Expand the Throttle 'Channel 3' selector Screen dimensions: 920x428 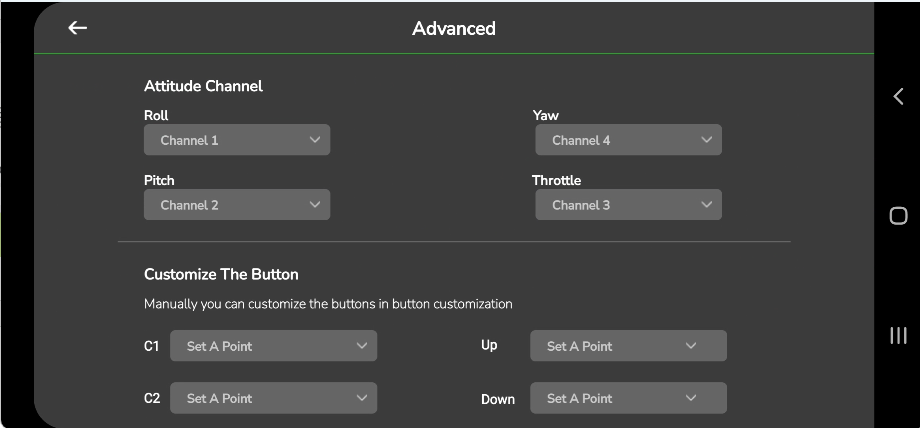(627, 205)
